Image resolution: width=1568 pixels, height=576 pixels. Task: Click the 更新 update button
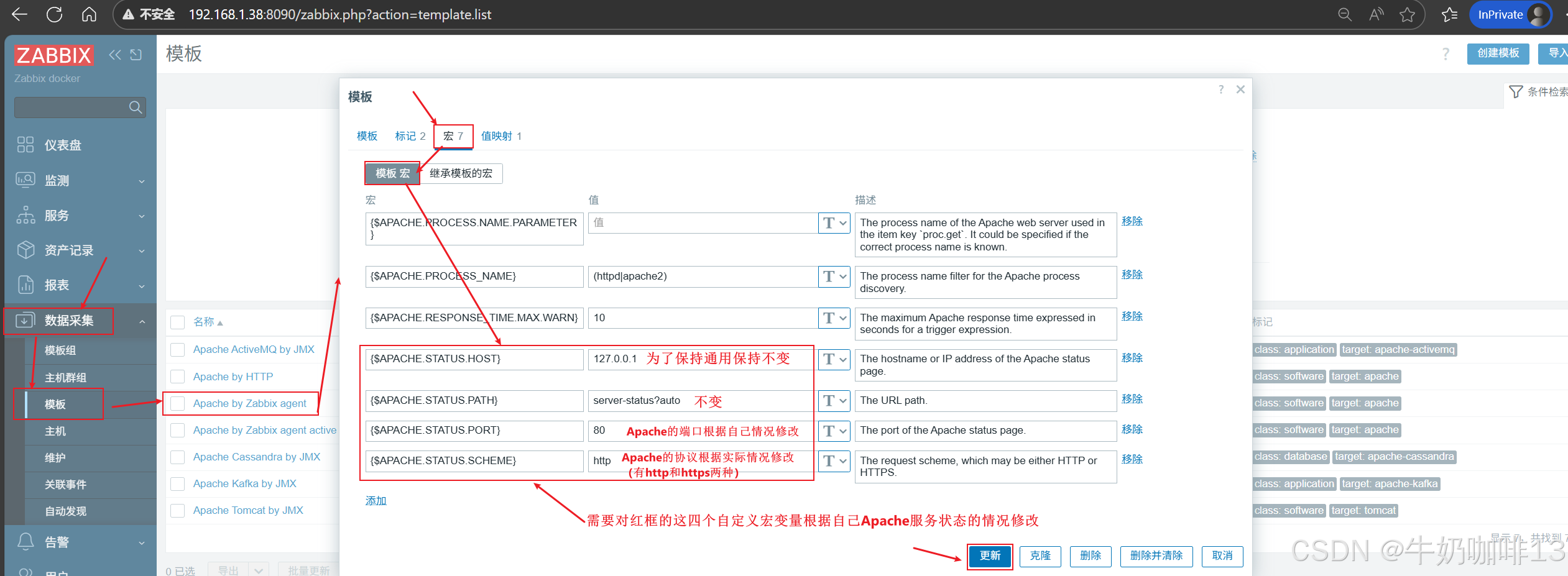(x=990, y=555)
